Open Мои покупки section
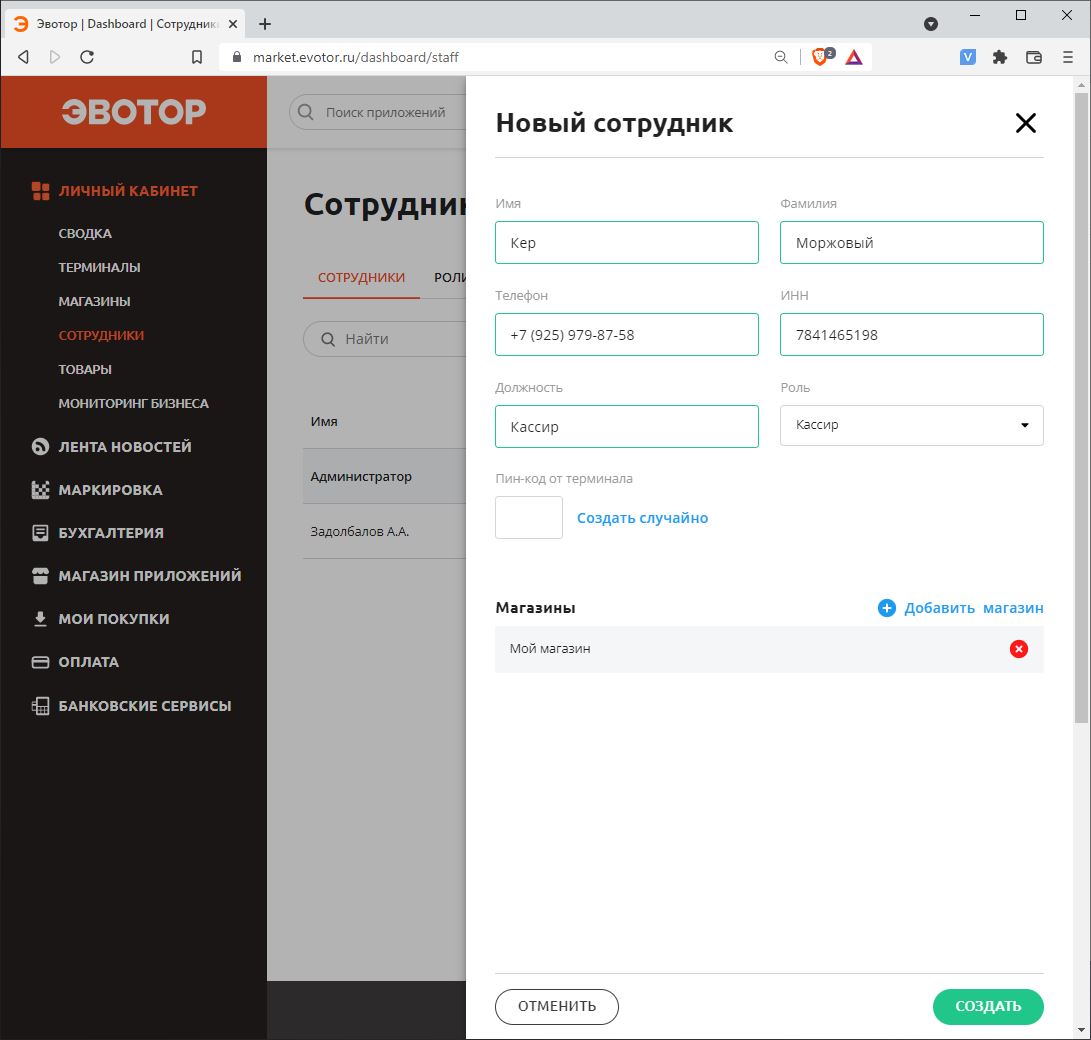 click(41, 618)
